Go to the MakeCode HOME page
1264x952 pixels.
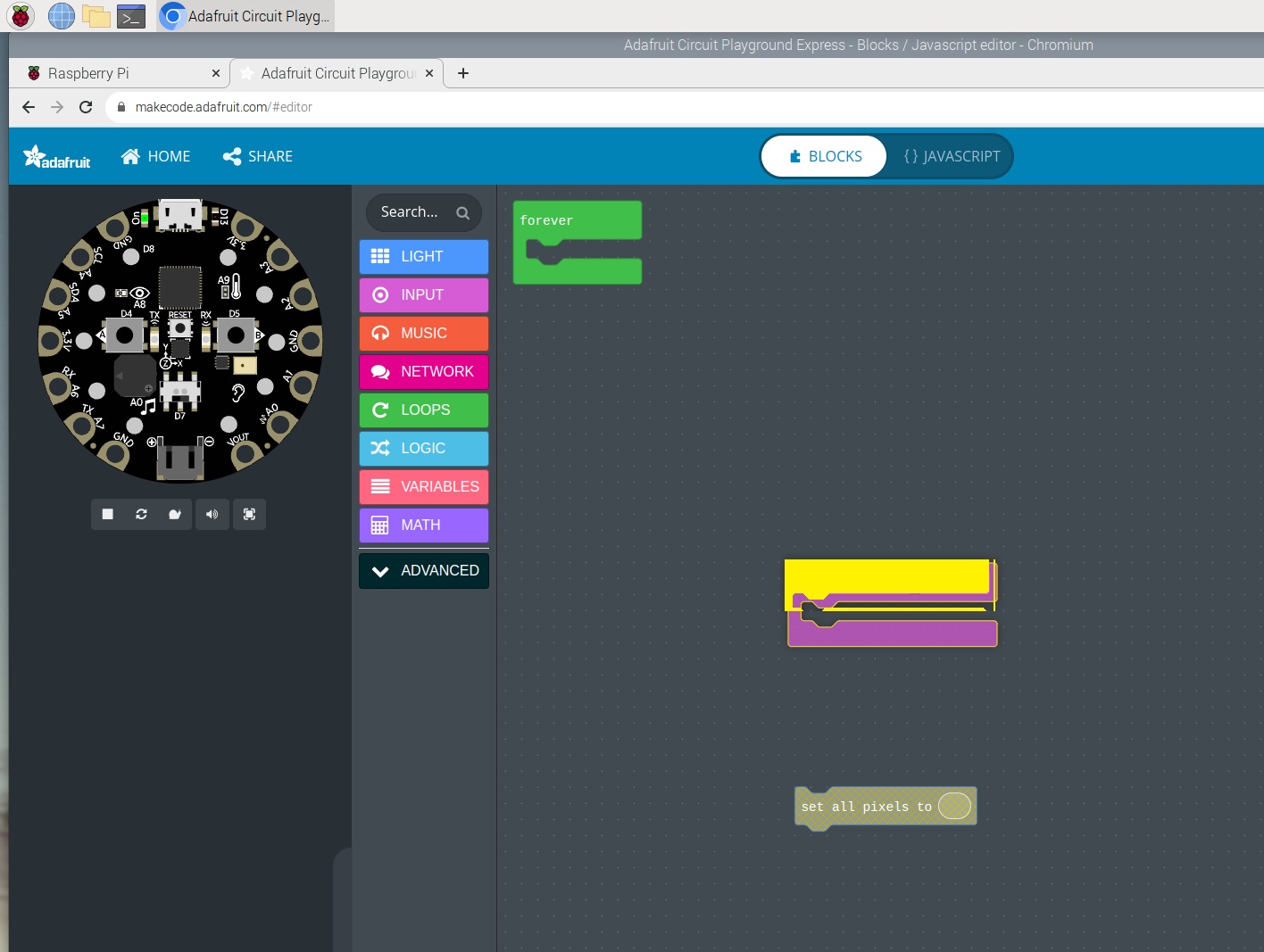click(155, 155)
